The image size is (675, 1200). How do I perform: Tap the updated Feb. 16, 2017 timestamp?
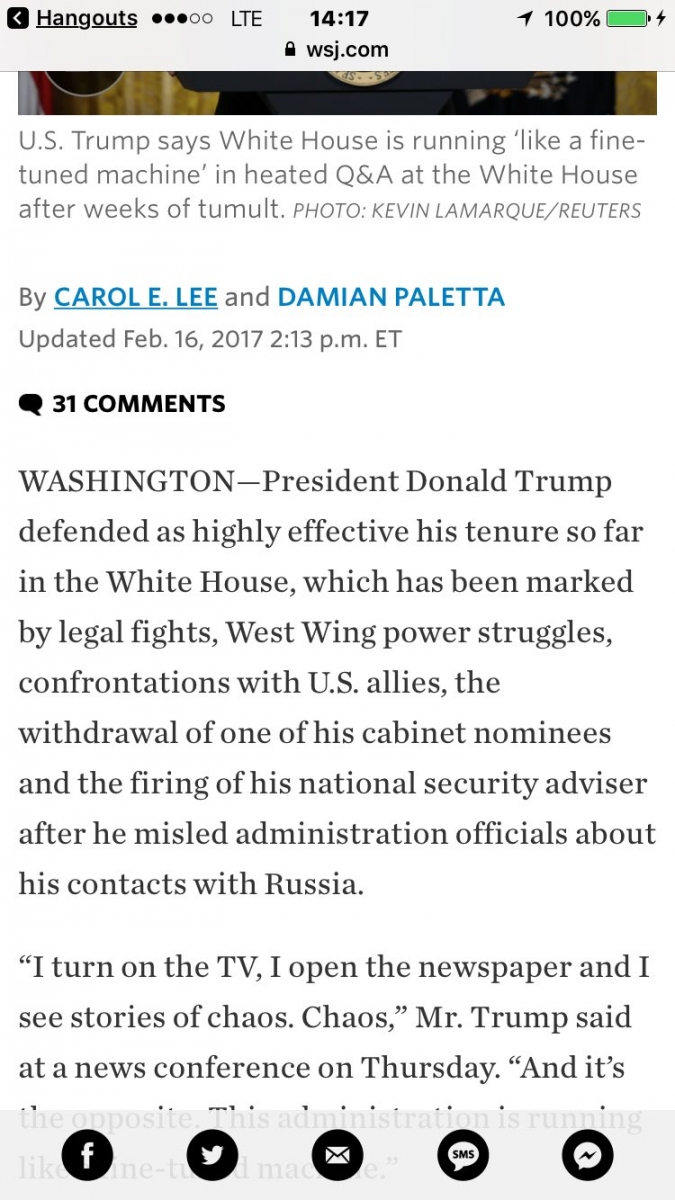coord(210,338)
